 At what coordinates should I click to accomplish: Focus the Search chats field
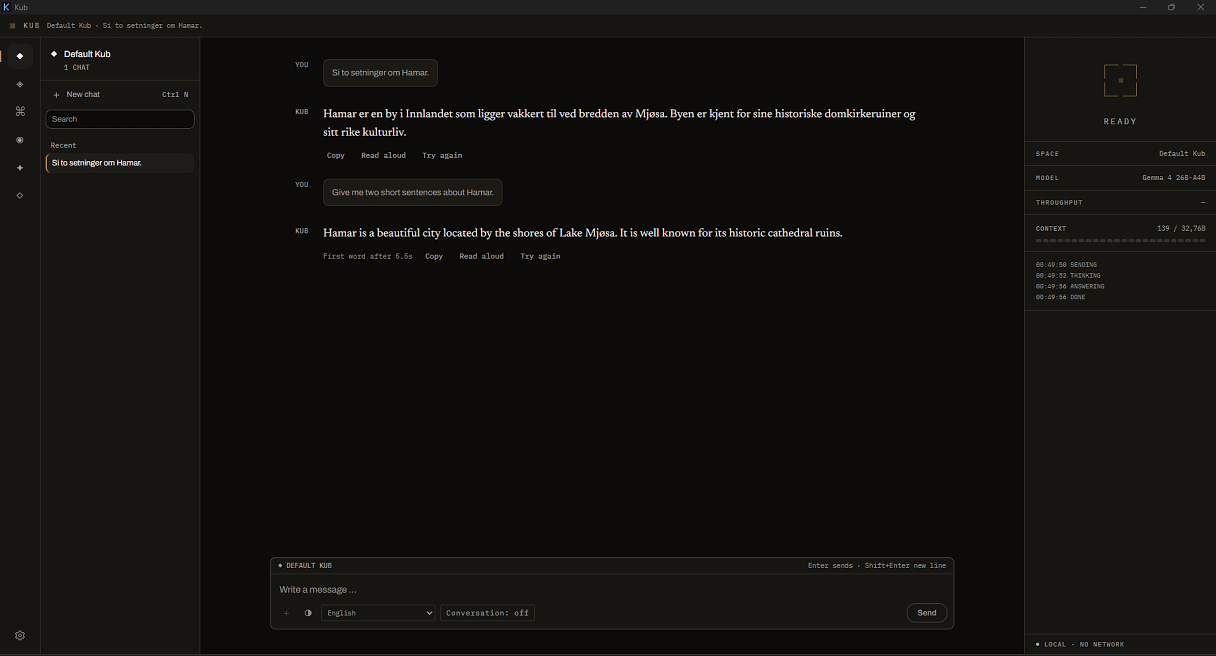click(x=120, y=119)
